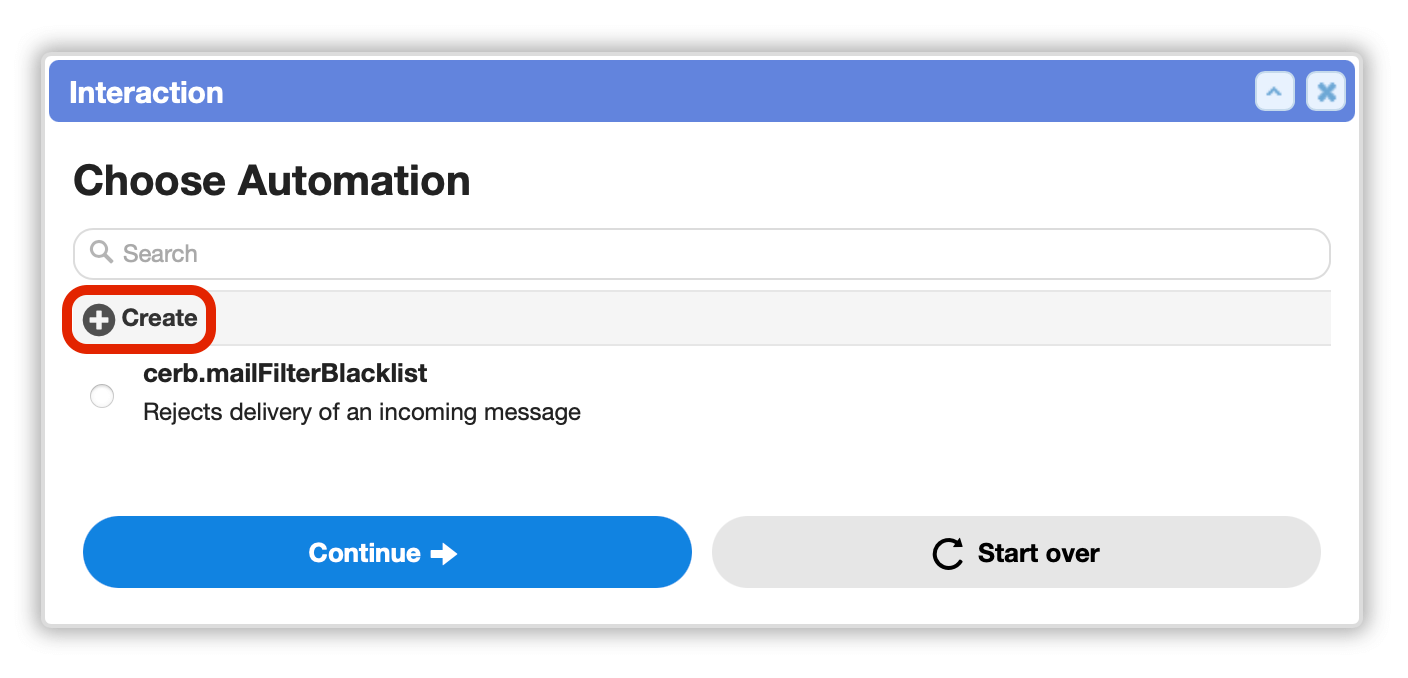Continue to the next step
Viewport: 1408px width, 678px height.
click(387, 552)
